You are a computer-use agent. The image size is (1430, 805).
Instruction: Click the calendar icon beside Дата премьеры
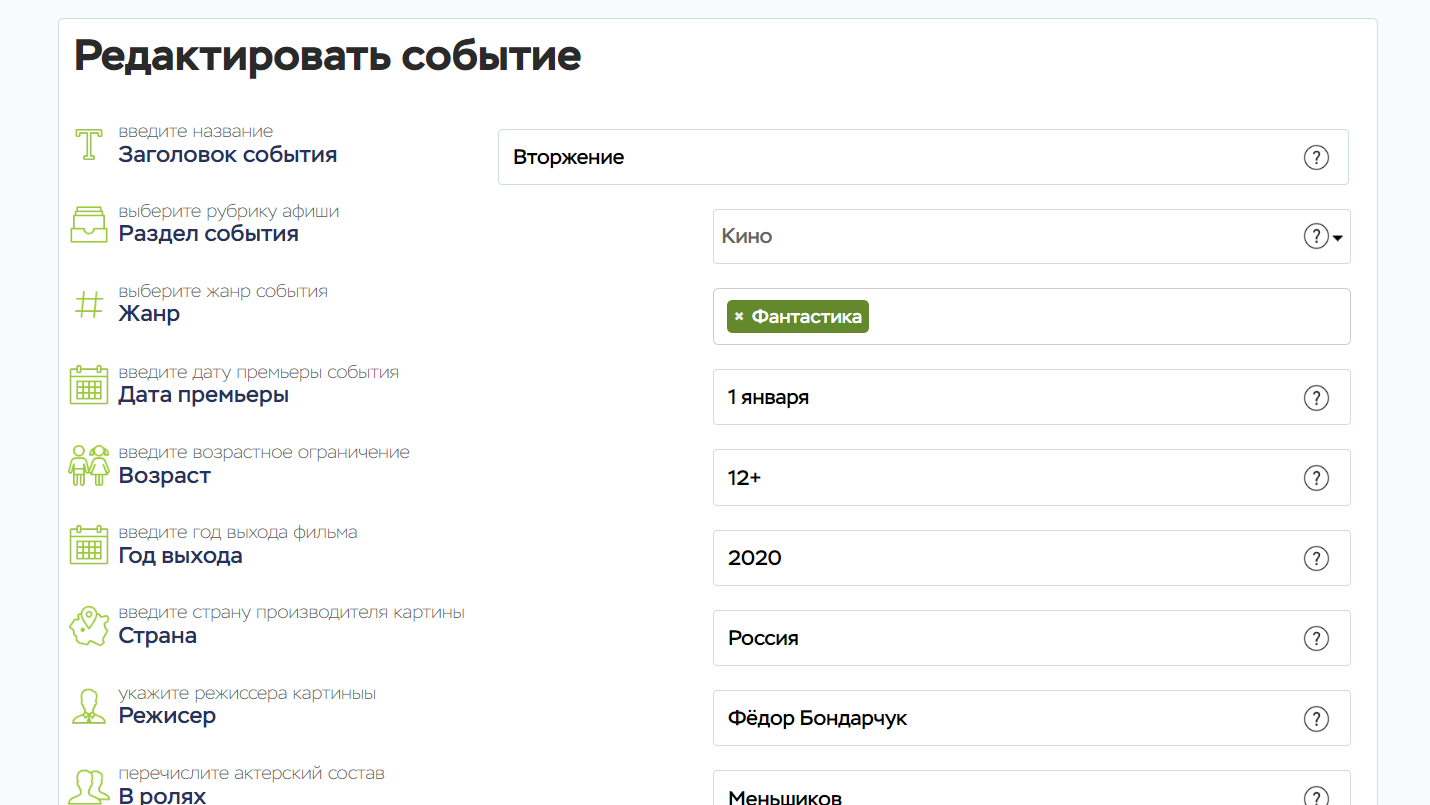pos(88,385)
